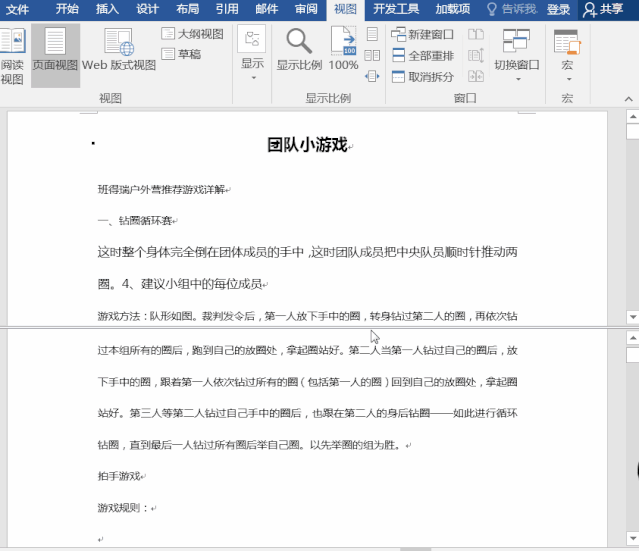
Task: Click the Page Width zoom icon
Action: tap(372, 76)
